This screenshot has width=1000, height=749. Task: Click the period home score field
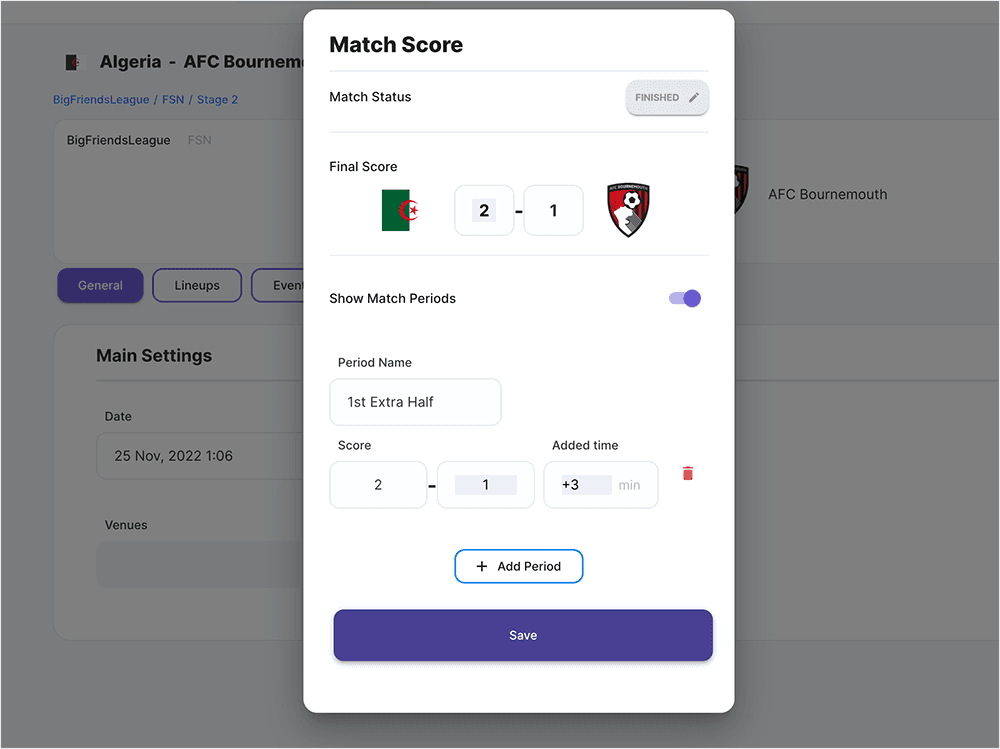pos(378,485)
